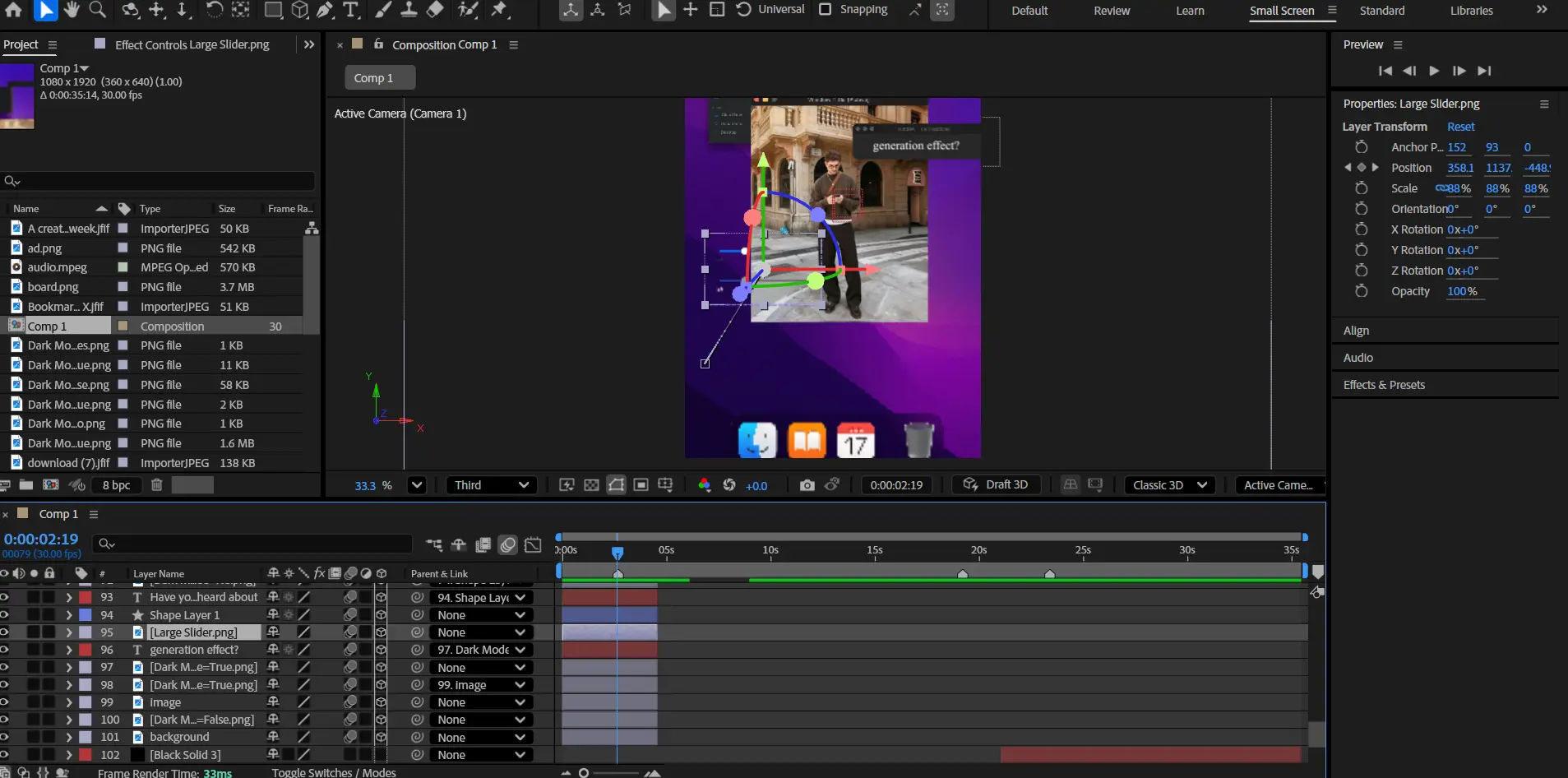The width and height of the screenshot is (1568, 778).
Task: Open the Graph Editor in timeline
Action: pyautogui.click(x=533, y=544)
